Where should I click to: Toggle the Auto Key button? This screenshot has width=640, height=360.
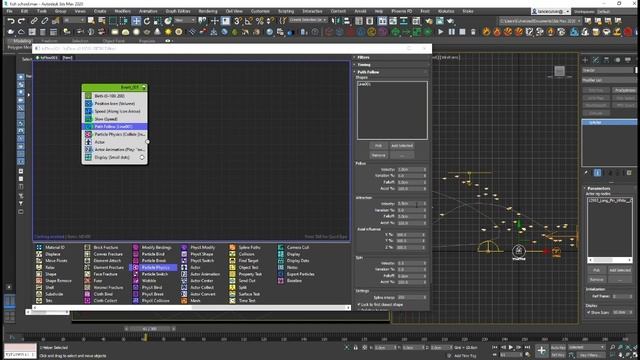[558, 348]
